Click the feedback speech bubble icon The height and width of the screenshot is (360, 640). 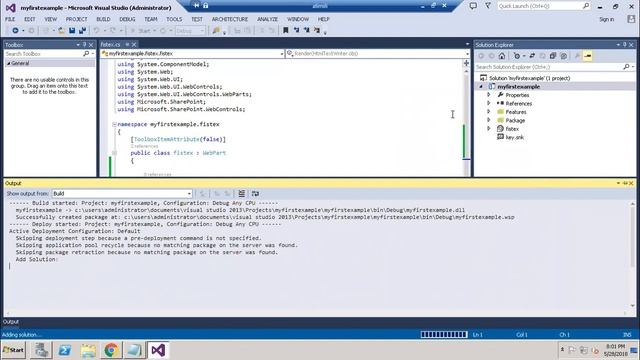[x=473, y=6]
